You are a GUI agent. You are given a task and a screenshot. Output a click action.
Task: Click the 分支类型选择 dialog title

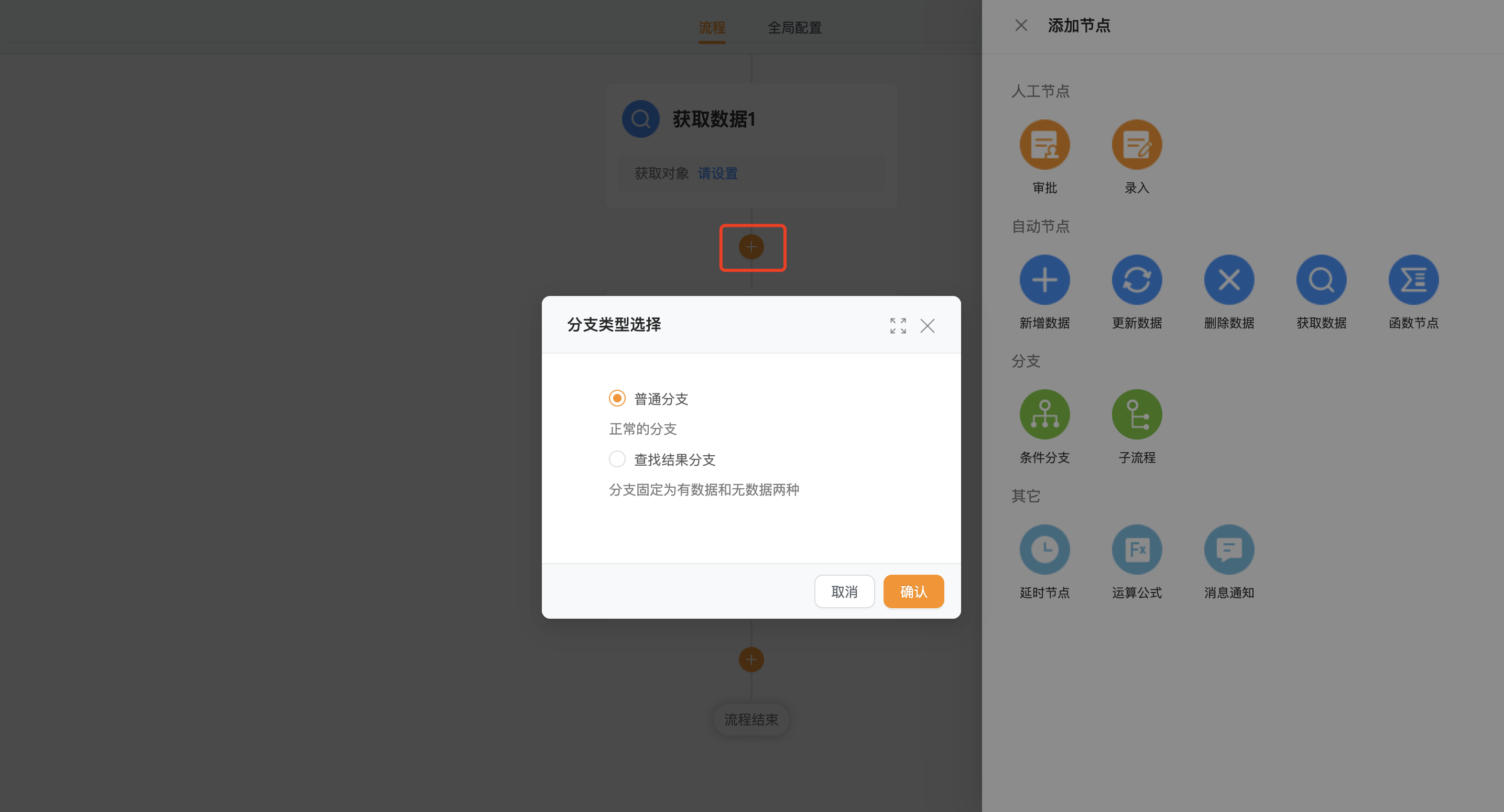coord(614,325)
